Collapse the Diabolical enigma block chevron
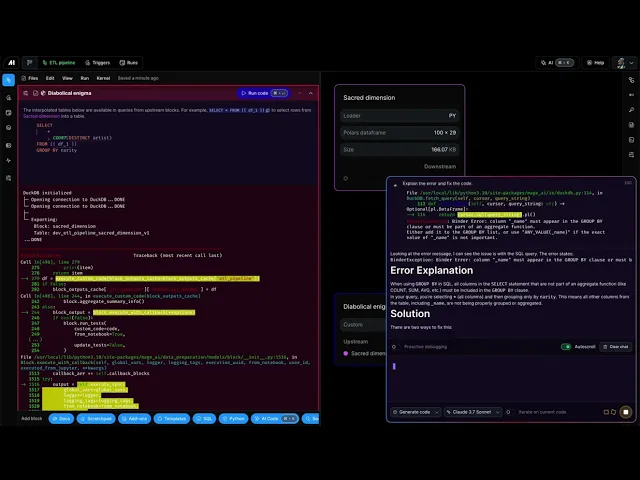Image resolution: width=640 pixels, height=480 pixels. tap(311, 93)
